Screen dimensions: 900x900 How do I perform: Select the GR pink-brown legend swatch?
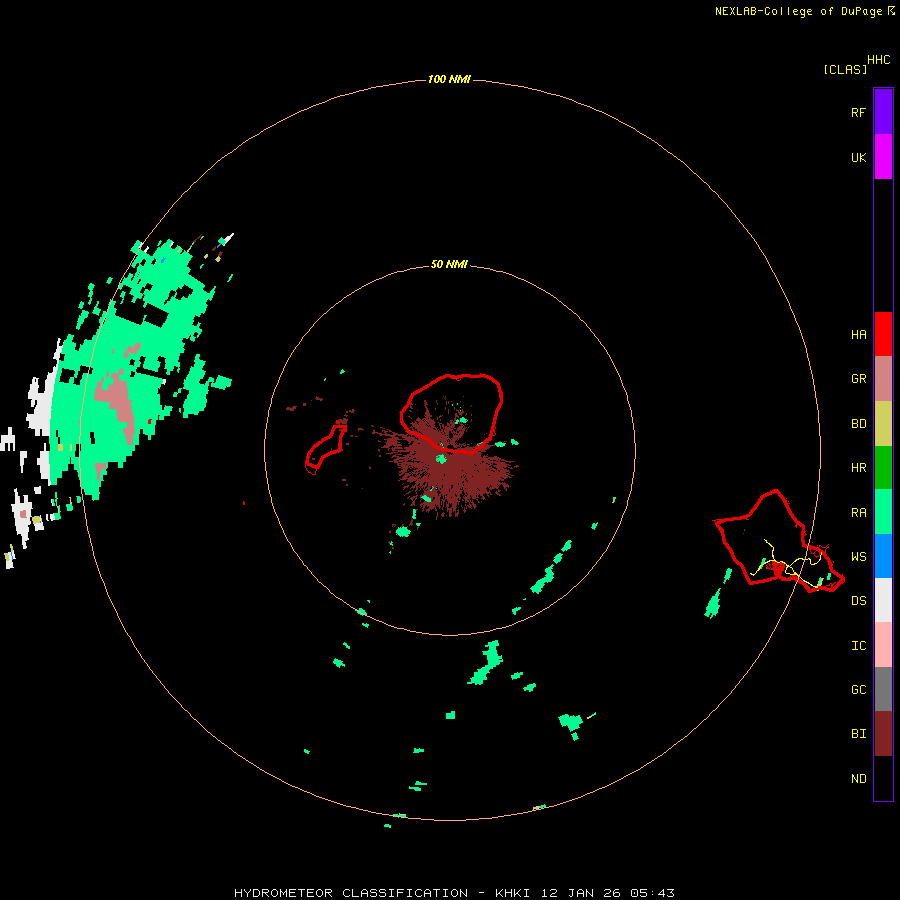pos(883,379)
